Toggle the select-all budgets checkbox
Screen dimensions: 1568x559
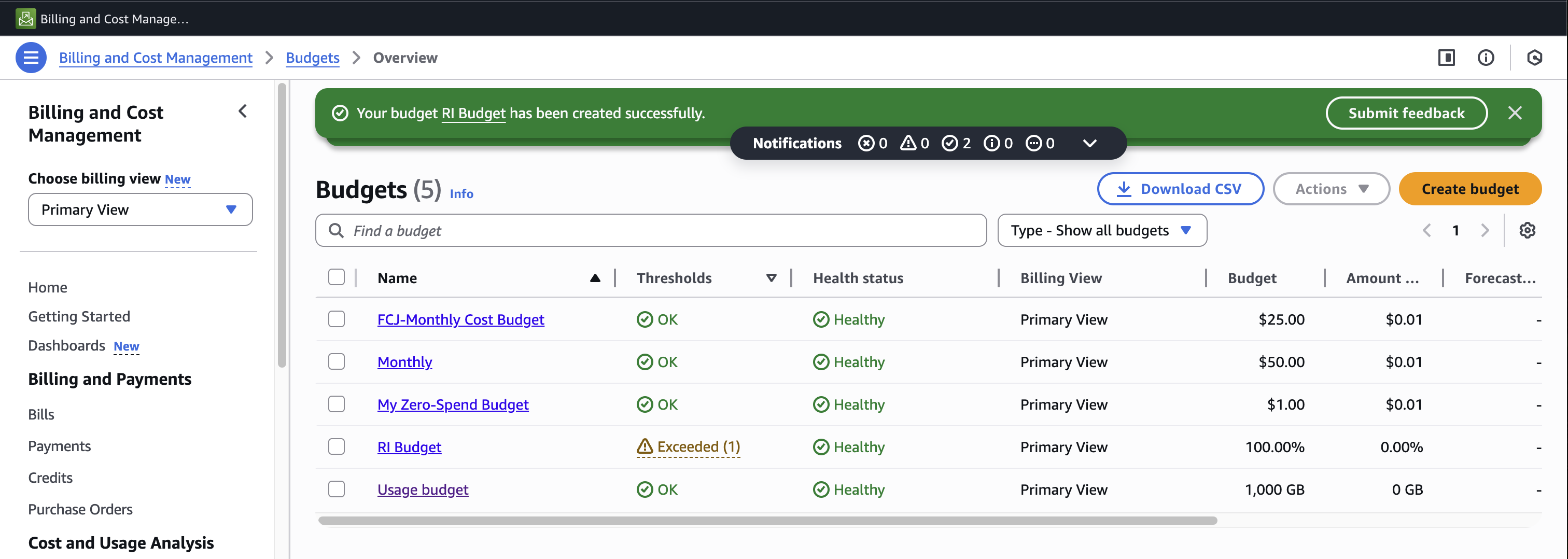point(337,277)
